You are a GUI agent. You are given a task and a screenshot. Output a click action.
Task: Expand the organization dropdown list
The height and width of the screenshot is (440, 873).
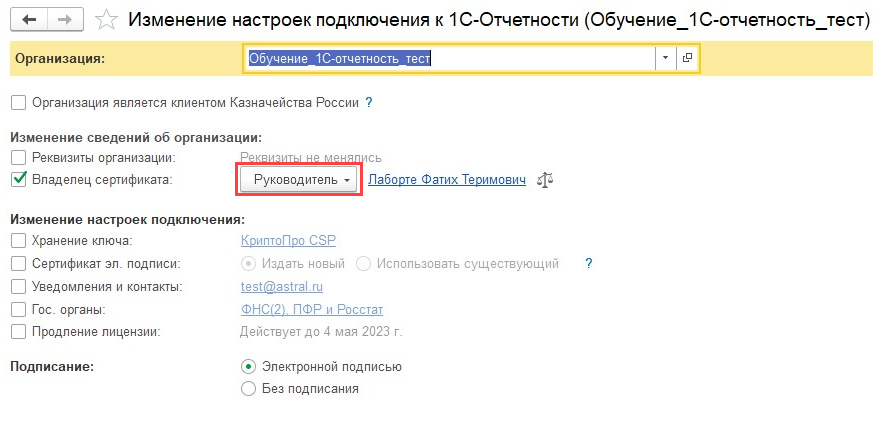pos(666,59)
